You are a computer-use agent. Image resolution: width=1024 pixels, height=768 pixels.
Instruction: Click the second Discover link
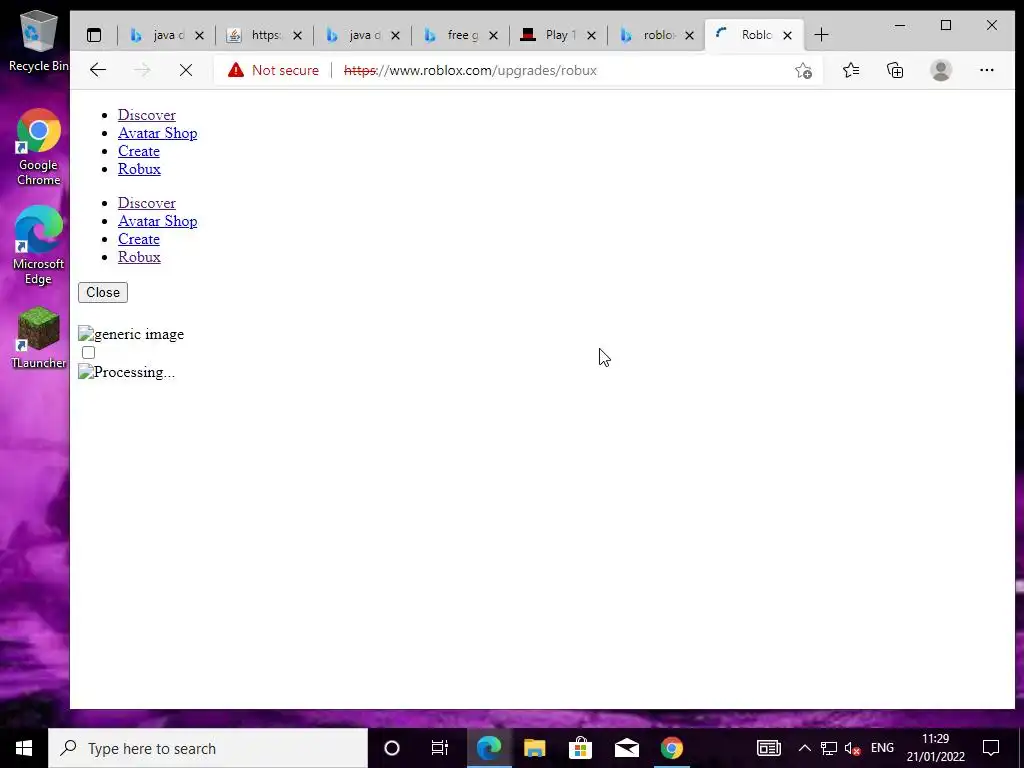click(147, 203)
